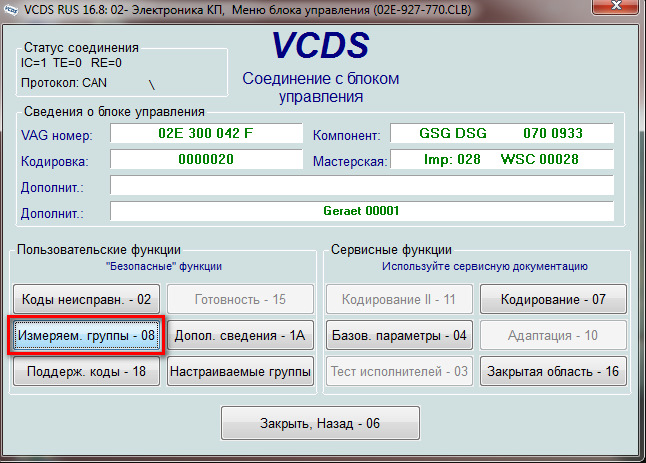646x463 pixels.
Task: Open Поддерж. коды - 18
Action: 87,371
